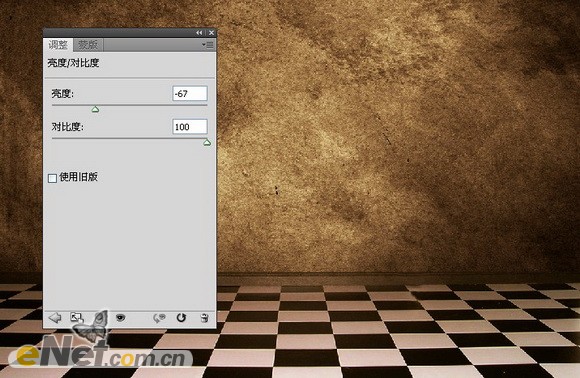Delete this adjustment layer trash icon

204,318
